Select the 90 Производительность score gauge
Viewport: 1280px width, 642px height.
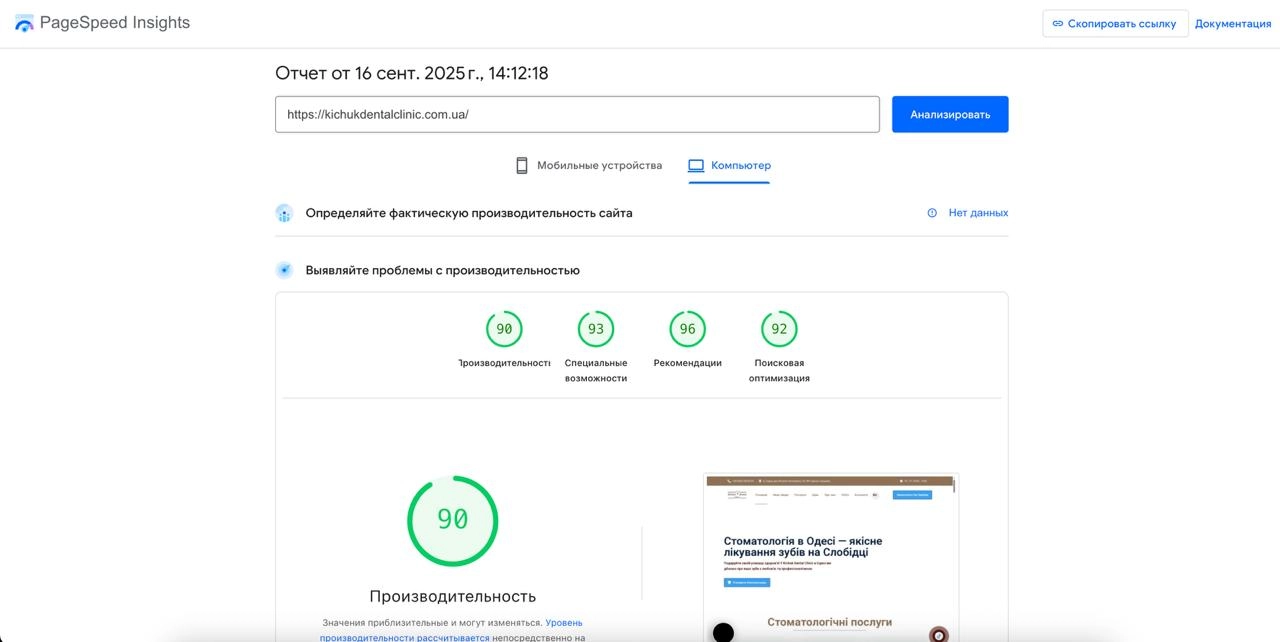tap(504, 329)
